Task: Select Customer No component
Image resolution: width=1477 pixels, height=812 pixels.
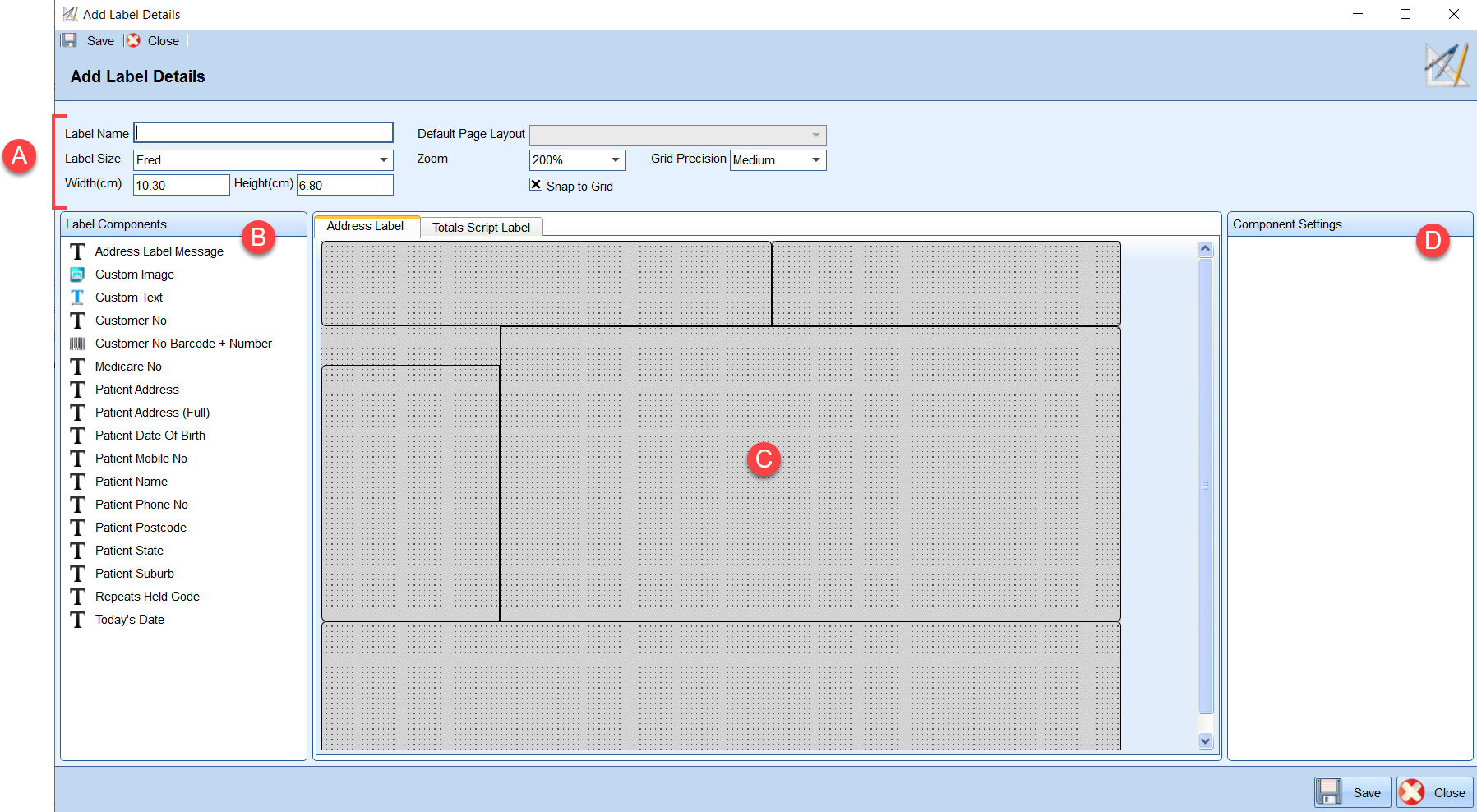Action: 131,321
